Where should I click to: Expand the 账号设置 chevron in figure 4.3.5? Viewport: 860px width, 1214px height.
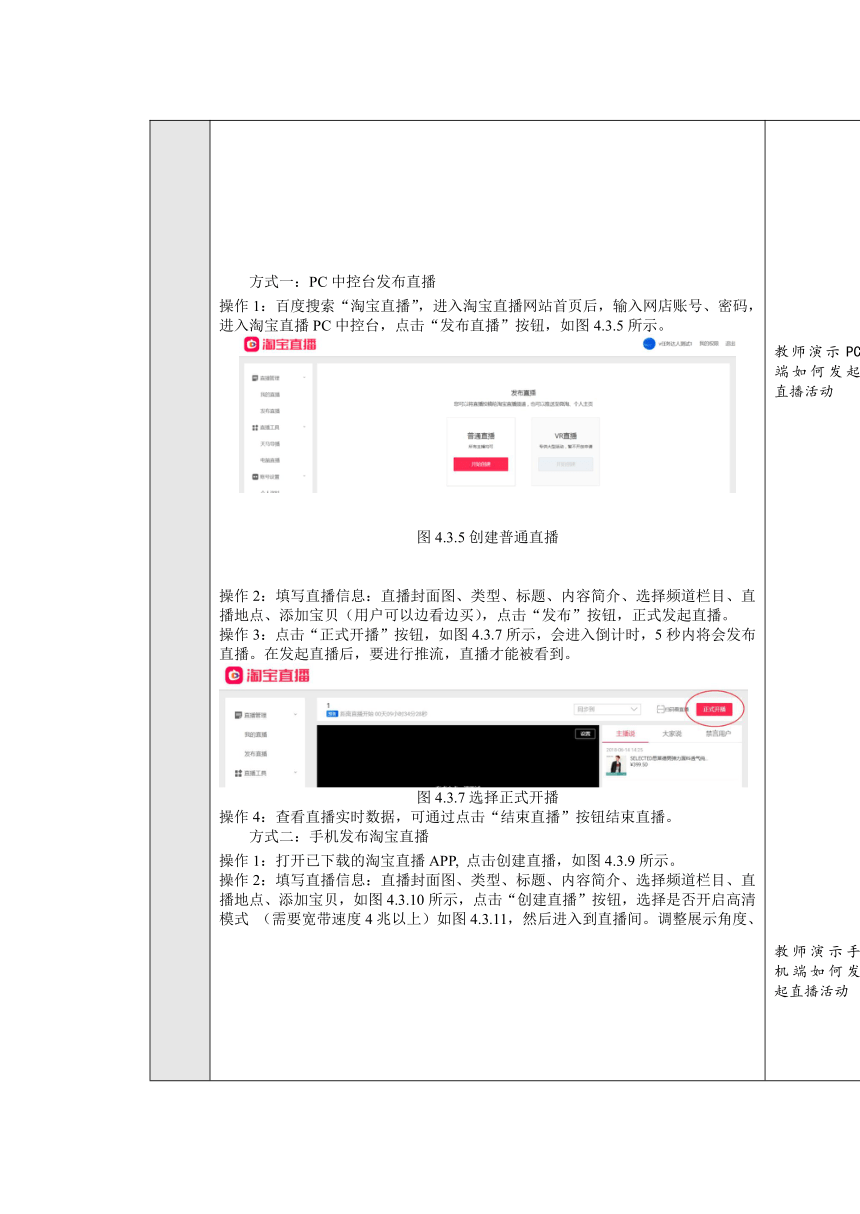tap(304, 476)
